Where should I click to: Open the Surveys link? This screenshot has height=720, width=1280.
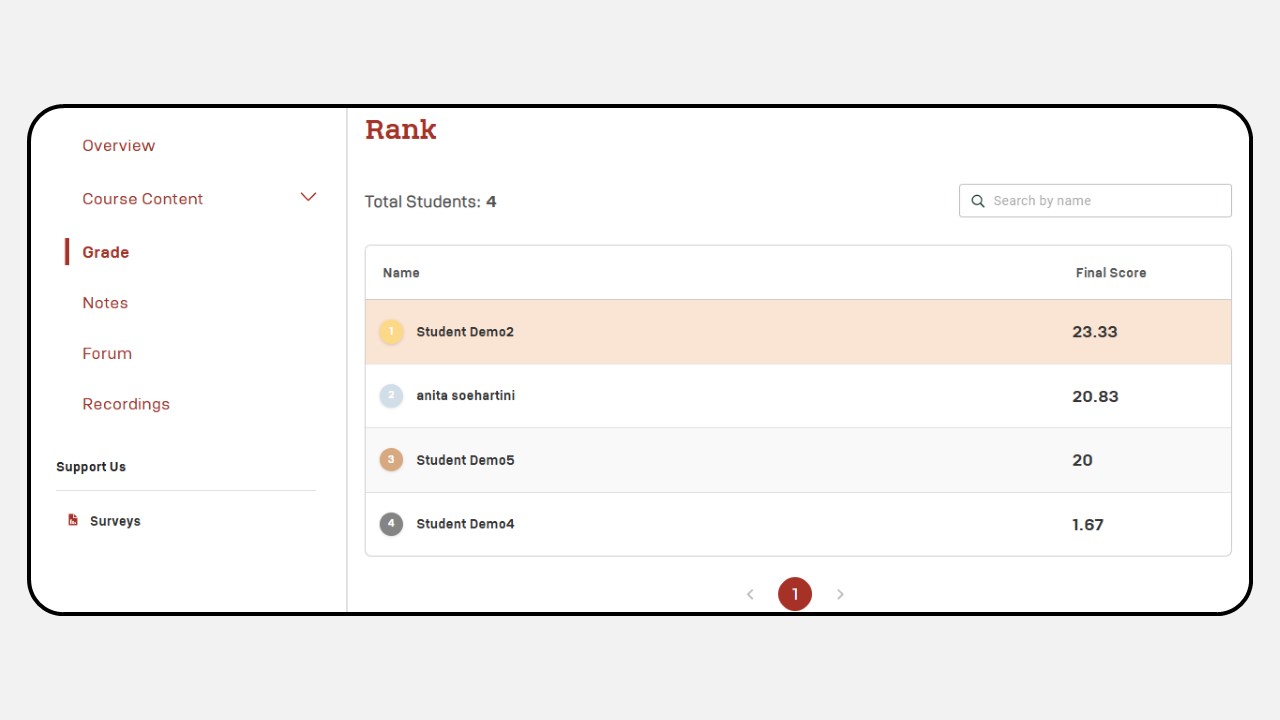click(x=115, y=521)
